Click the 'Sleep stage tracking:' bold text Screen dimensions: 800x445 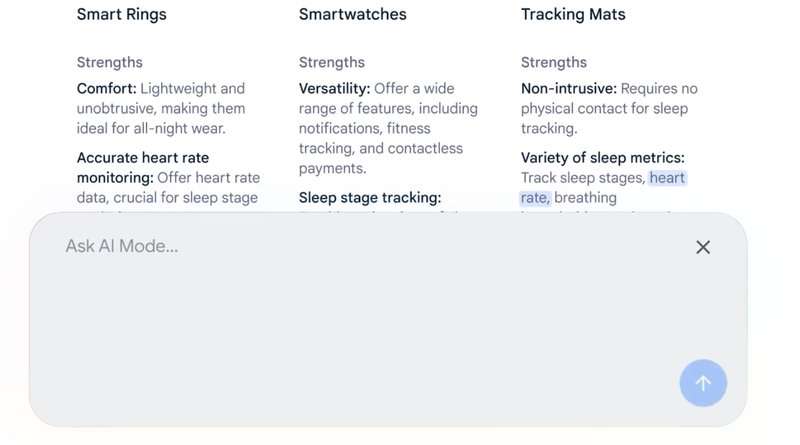tap(369, 198)
